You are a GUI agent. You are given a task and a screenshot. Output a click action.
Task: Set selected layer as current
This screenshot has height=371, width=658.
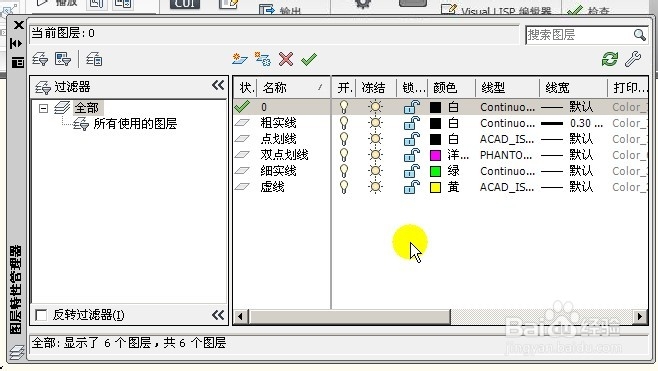309,59
